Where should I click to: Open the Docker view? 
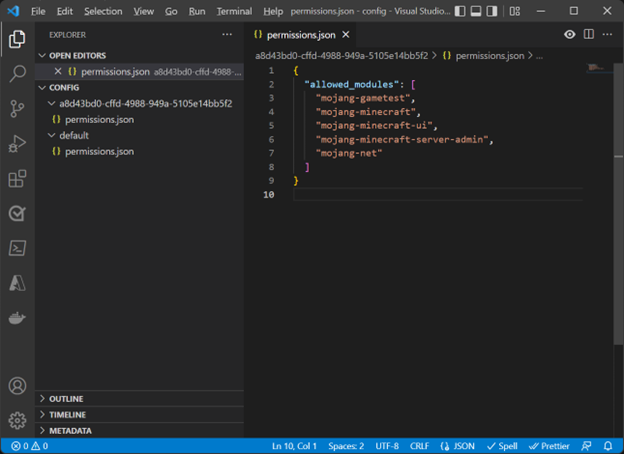17,318
